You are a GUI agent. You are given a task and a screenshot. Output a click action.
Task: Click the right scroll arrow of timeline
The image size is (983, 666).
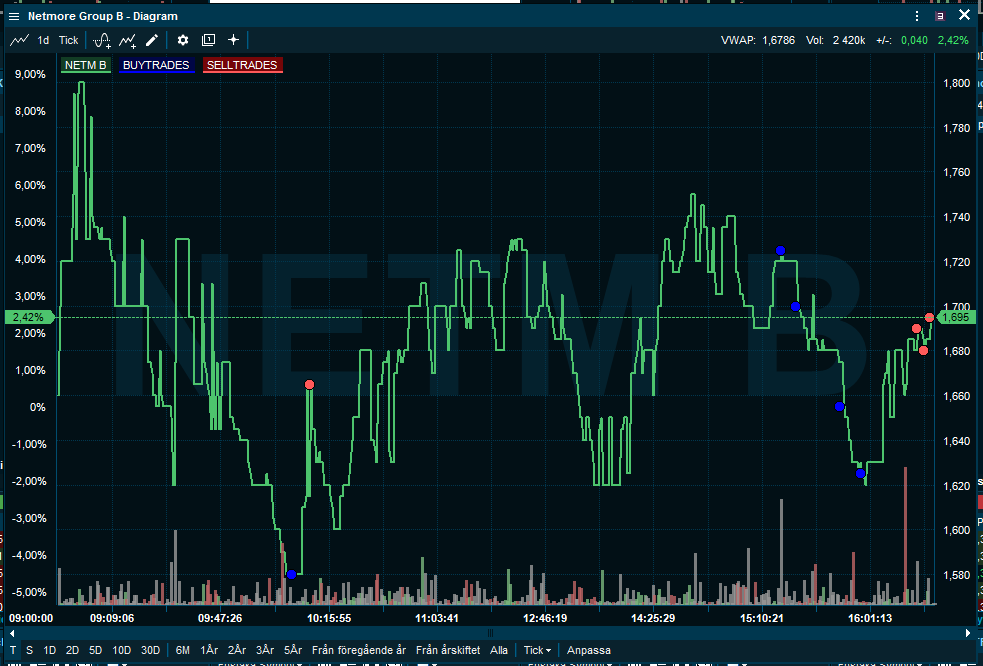969,633
